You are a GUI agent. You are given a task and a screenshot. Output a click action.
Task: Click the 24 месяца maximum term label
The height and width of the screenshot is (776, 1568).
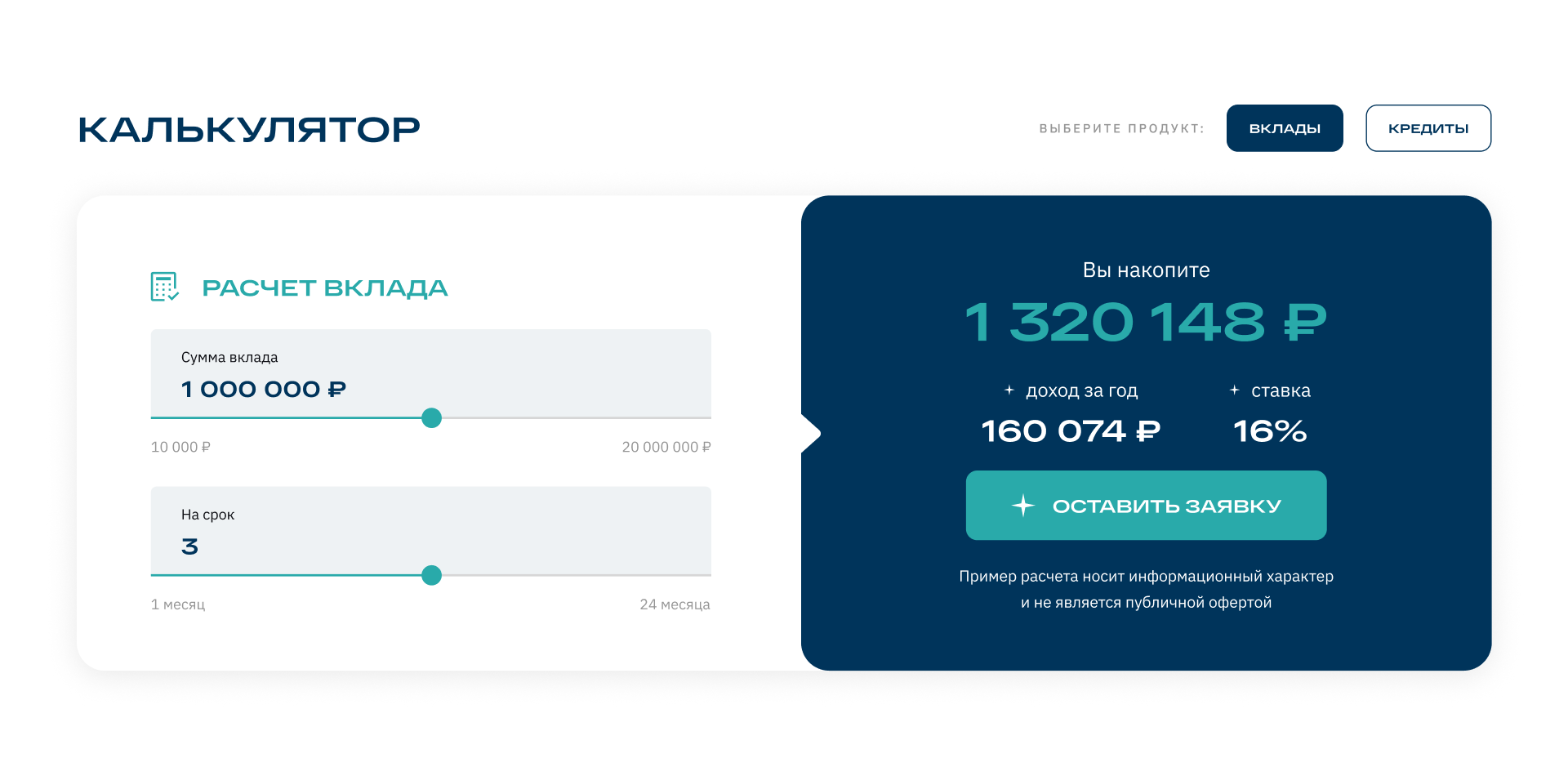click(x=675, y=604)
